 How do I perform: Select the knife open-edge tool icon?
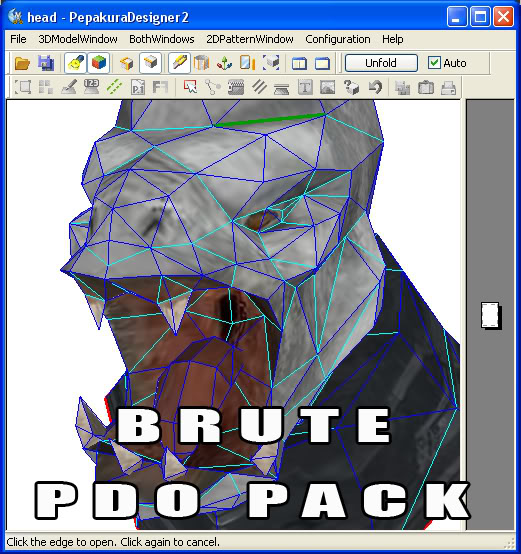[x=179, y=63]
